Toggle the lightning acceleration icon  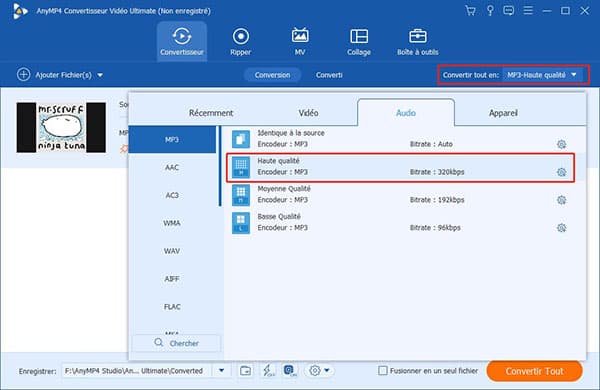coord(268,370)
